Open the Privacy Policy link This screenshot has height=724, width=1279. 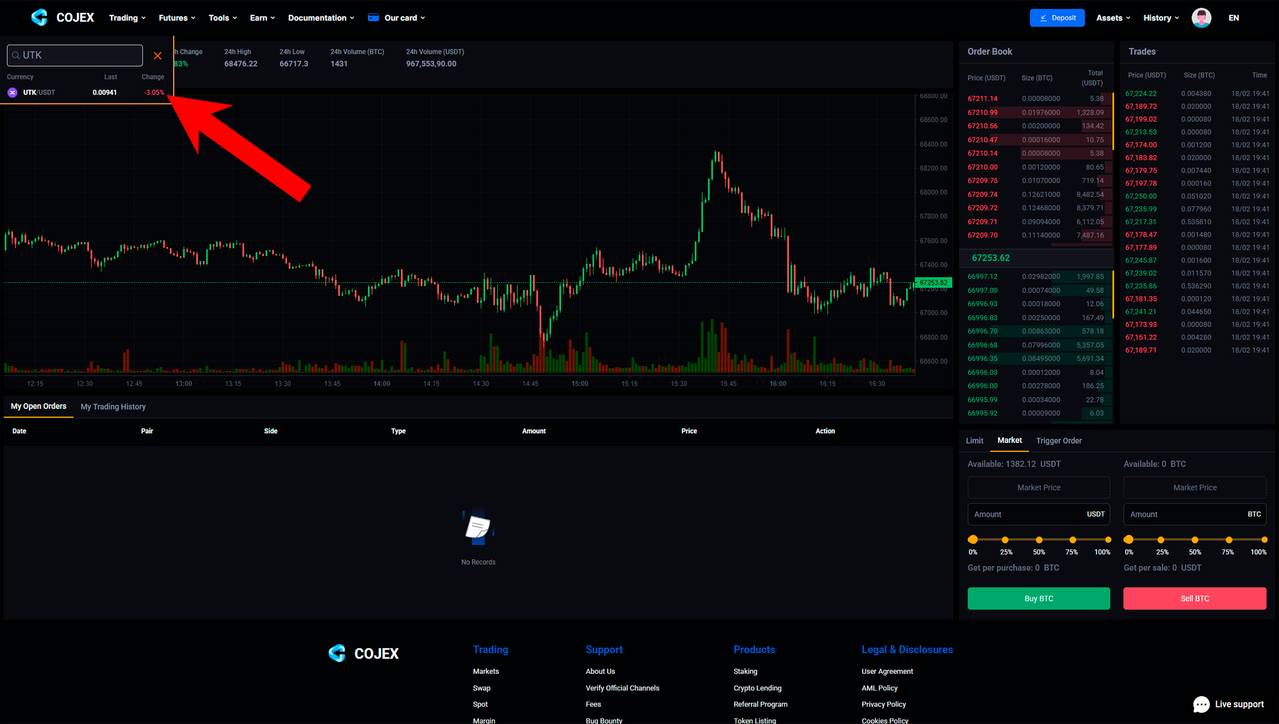click(x=884, y=704)
